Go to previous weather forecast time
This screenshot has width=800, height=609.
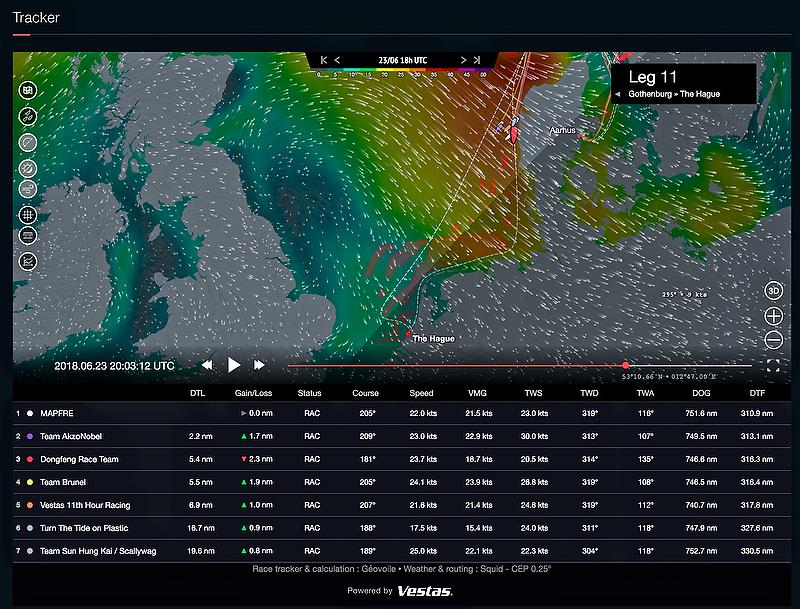click(x=337, y=60)
